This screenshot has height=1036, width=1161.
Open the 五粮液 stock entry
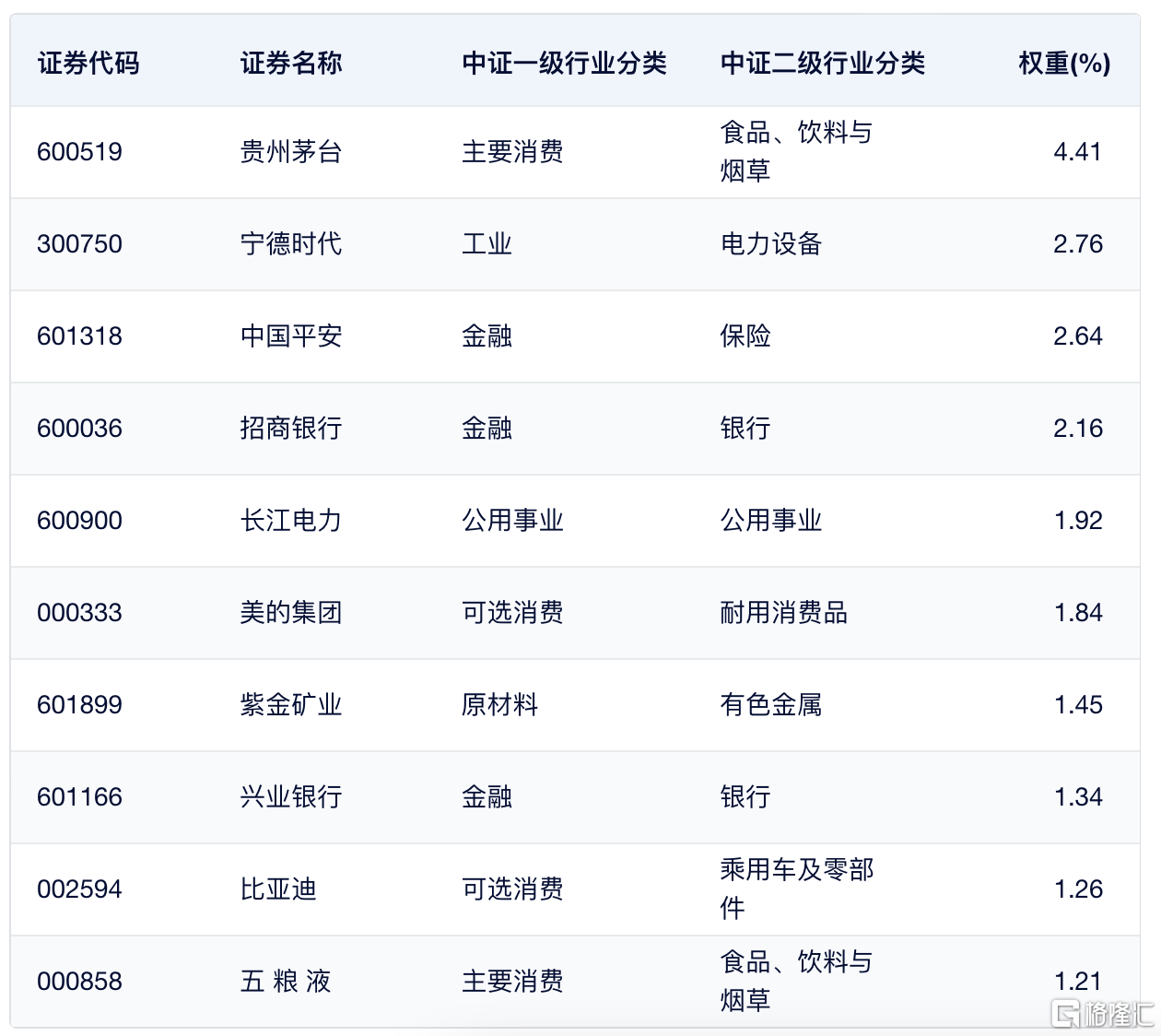286,982
